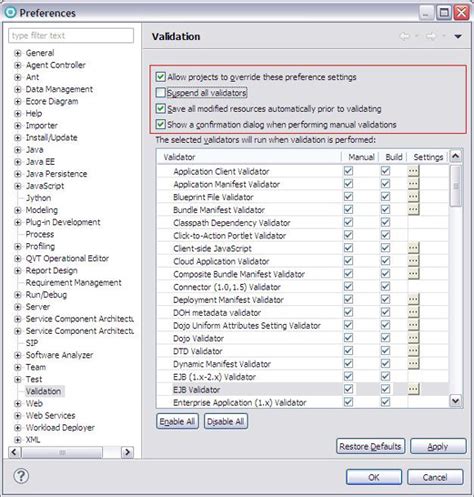Image resolution: width=474 pixels, height=497 pixels.
Task: Select Validation in the preferences tree
Action: pyautogui.click(x=43, y=391)
